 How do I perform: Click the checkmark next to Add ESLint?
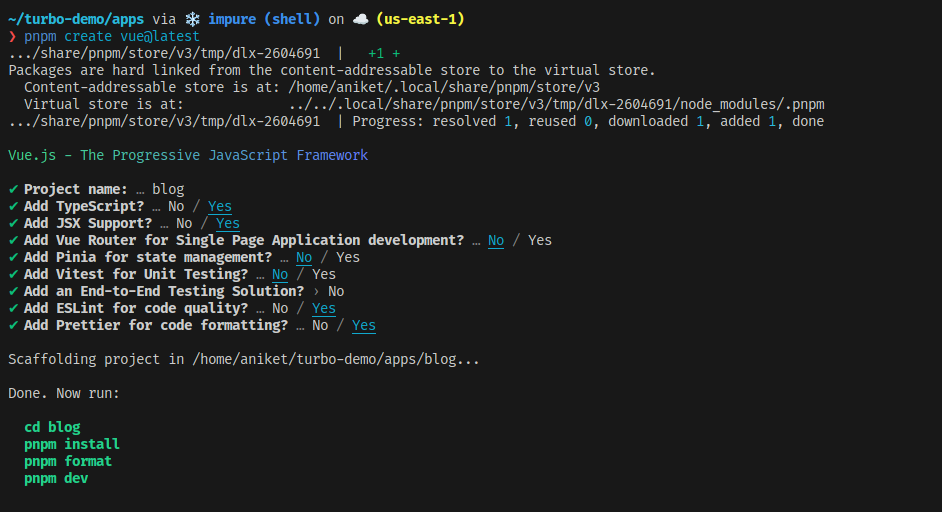pos(12,308)
